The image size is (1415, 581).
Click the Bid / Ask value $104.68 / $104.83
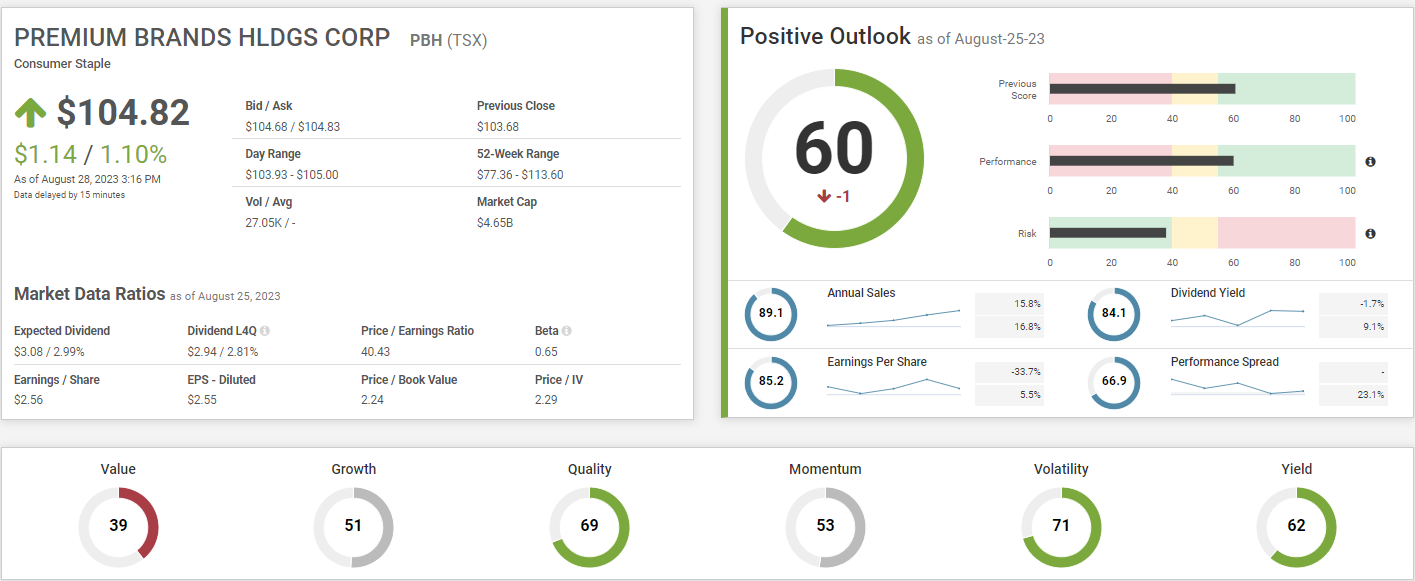tap(293, 127)
